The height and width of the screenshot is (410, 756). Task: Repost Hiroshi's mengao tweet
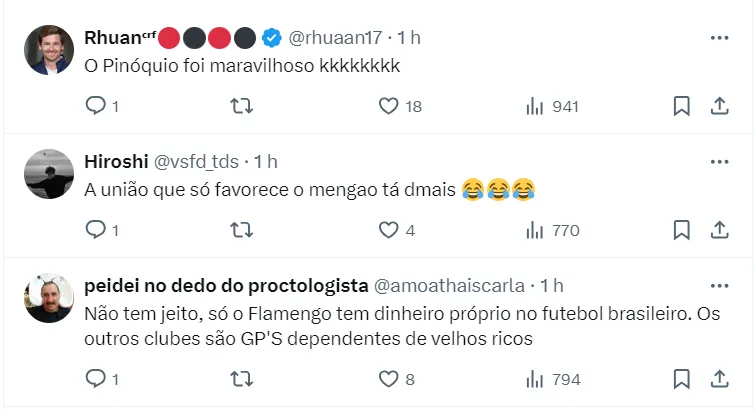[241, 230]
